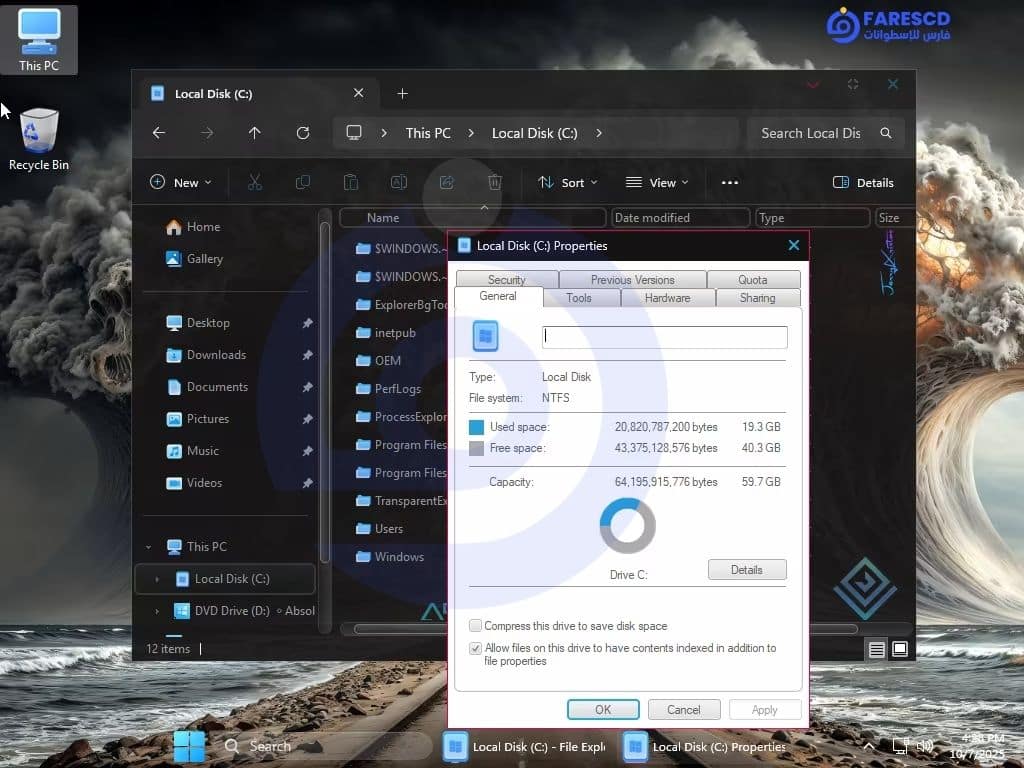The height and width of the screenshot is (768, 1024).
Task: Switch to large icons view layout
Action: click(x=899, y=649)
